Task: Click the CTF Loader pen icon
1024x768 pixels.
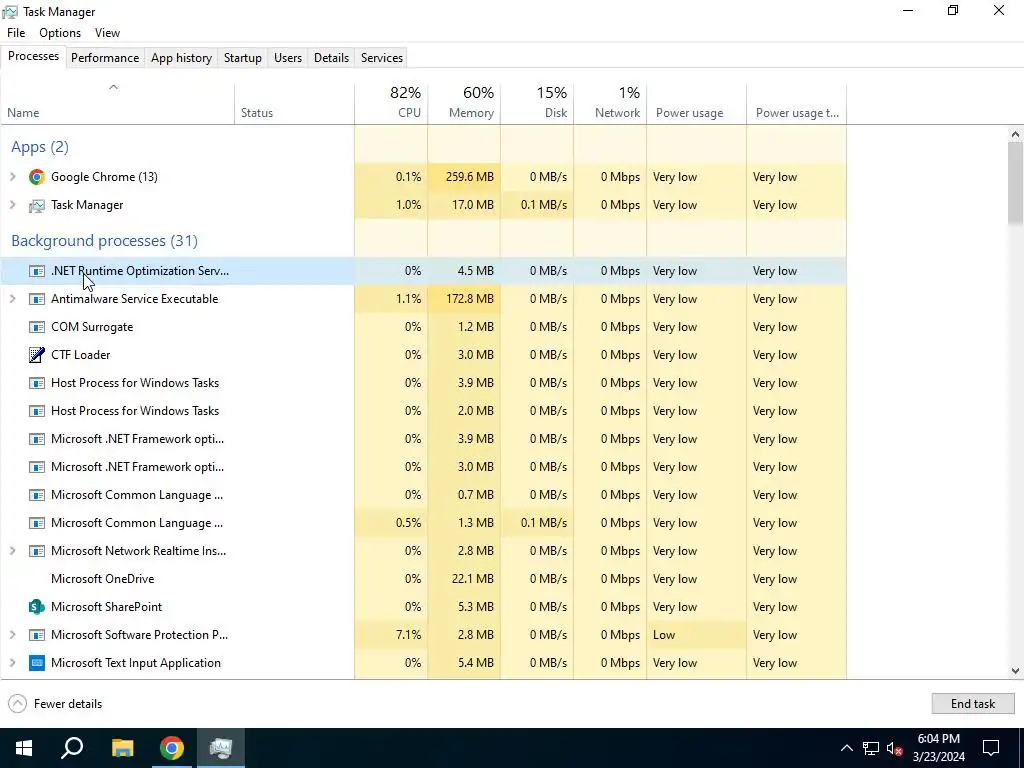Action: coord(37,355)
